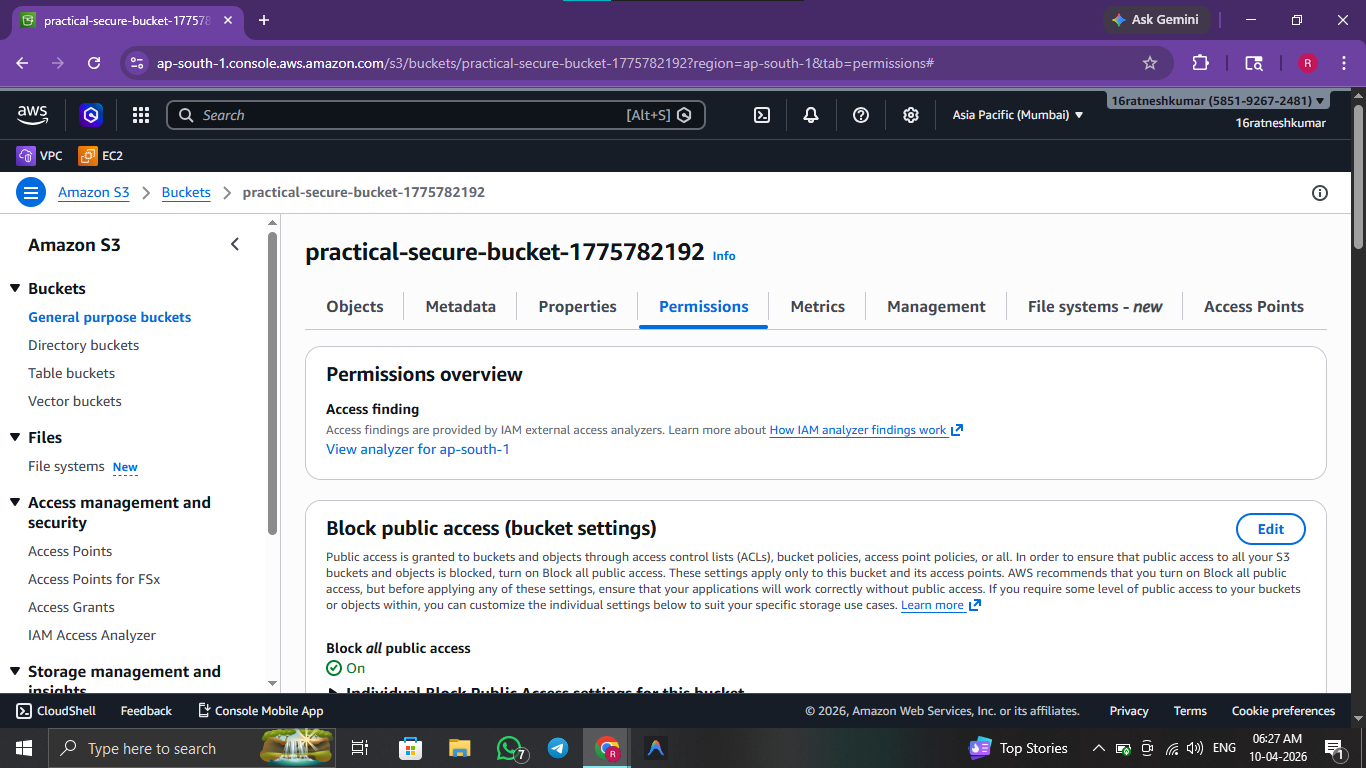
Task: Open the Asia Pacific (Mumbai) region dropdown
Action: click(x=1017, y=115)
